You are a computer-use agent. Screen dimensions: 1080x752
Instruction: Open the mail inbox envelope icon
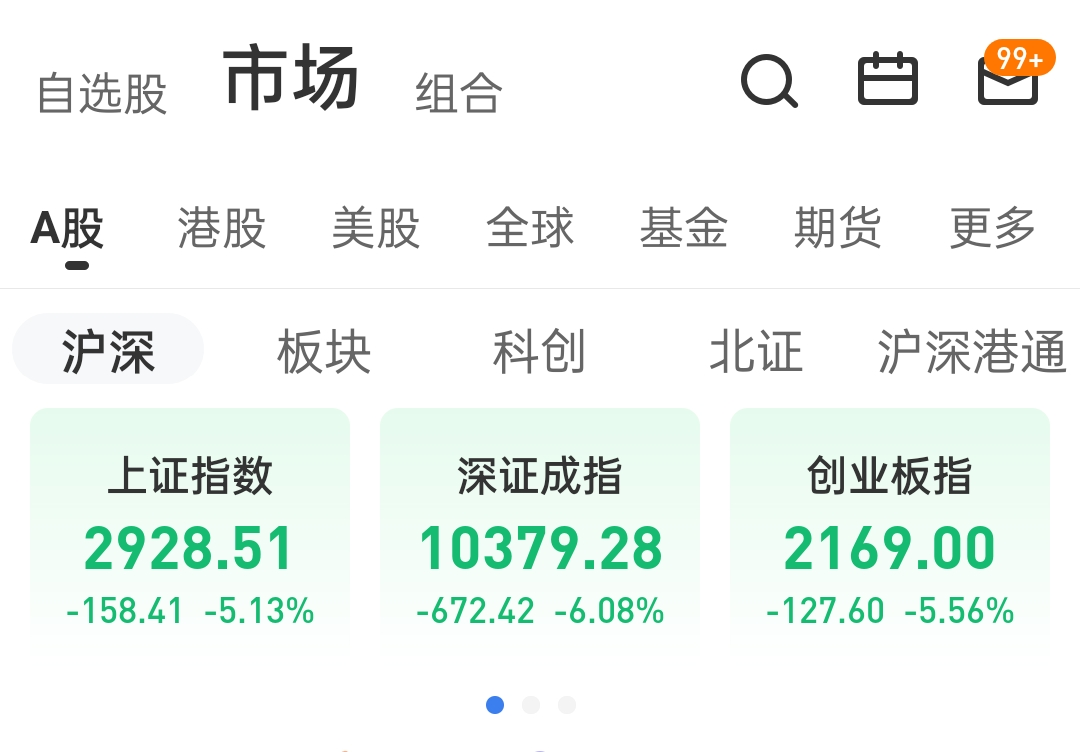click(1007, 83)
